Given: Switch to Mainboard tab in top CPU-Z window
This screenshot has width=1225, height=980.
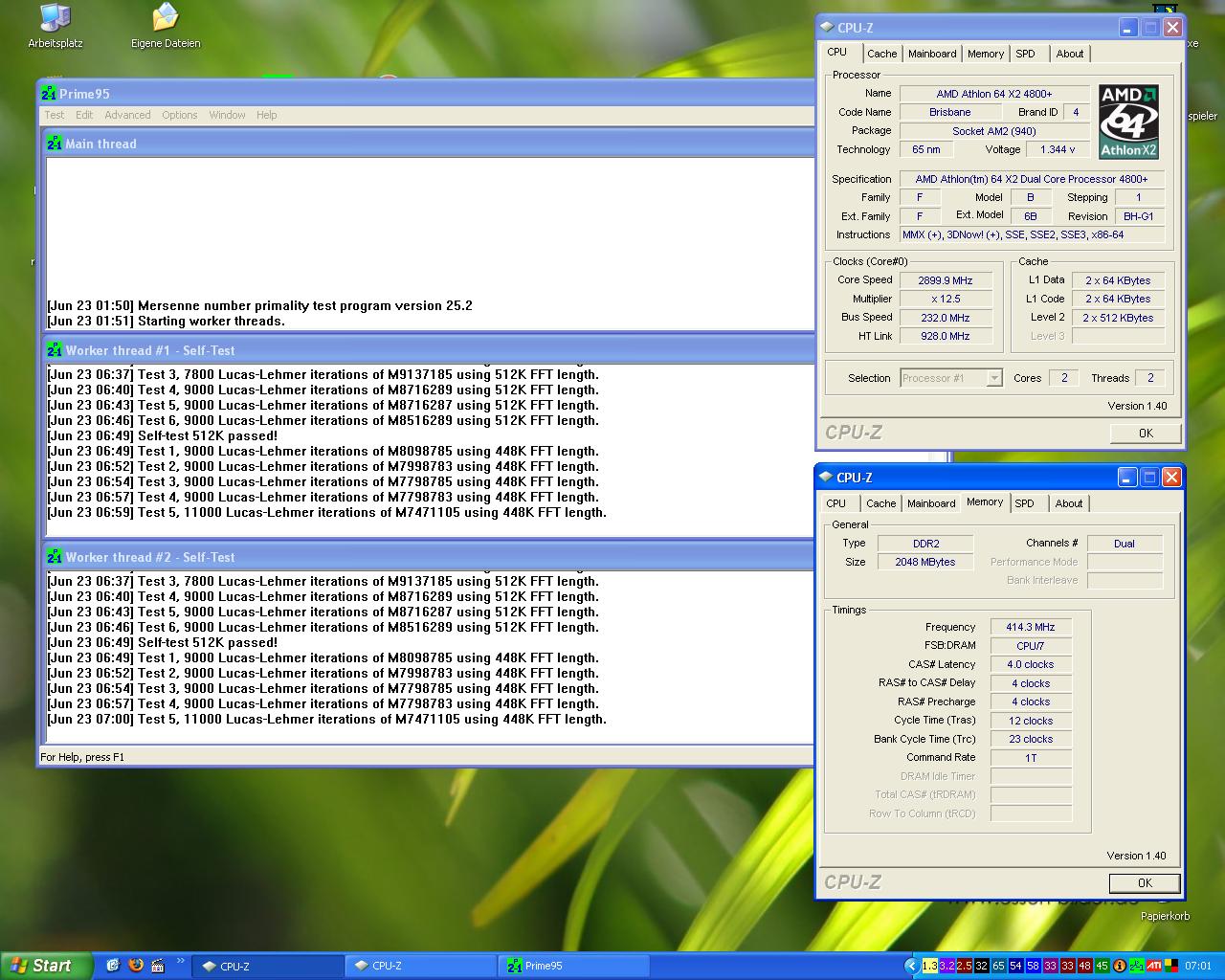Looking at the screenshot, I should click(931, 54).
